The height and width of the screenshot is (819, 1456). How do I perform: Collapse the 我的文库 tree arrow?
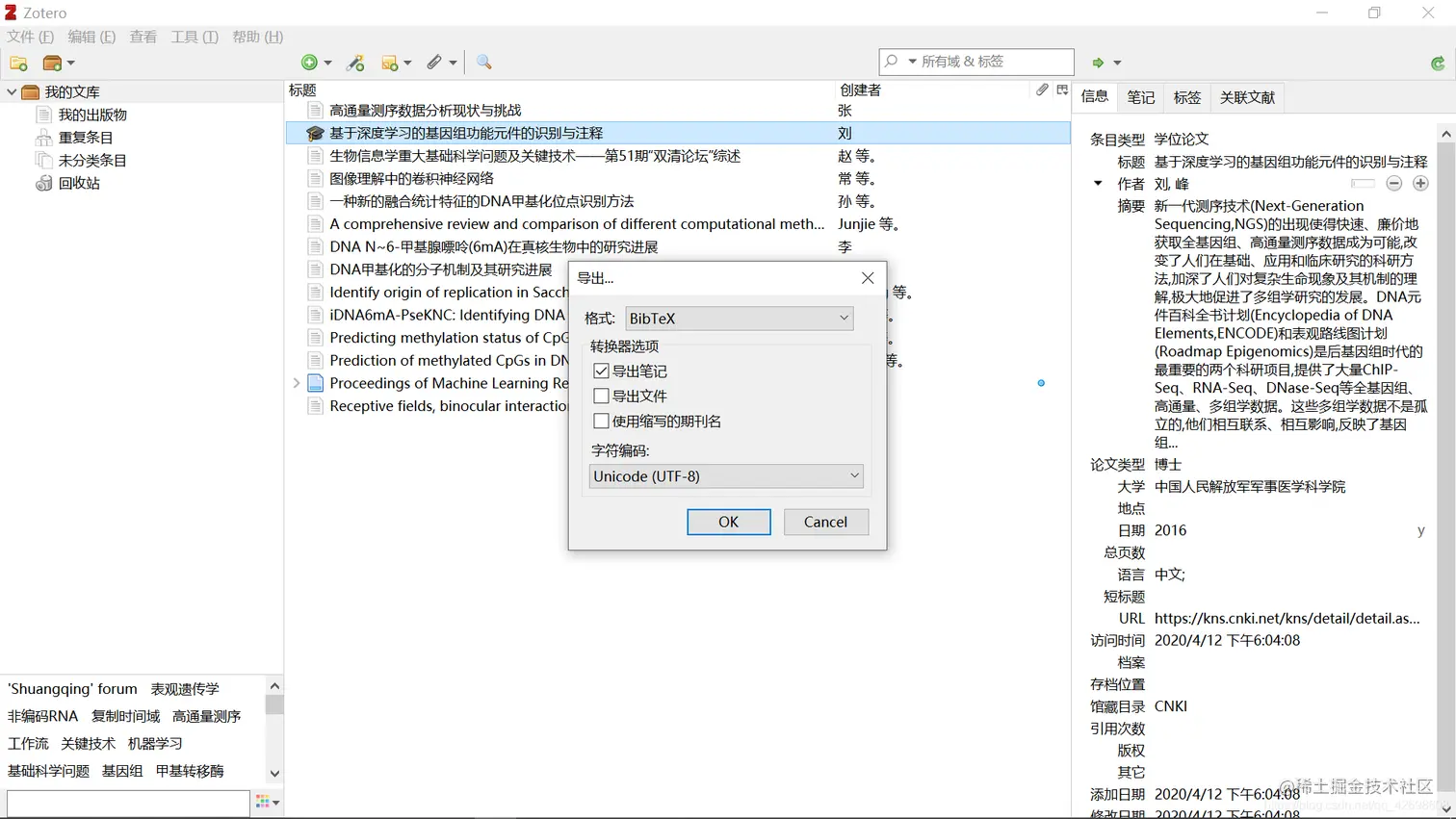coord(12,92)
